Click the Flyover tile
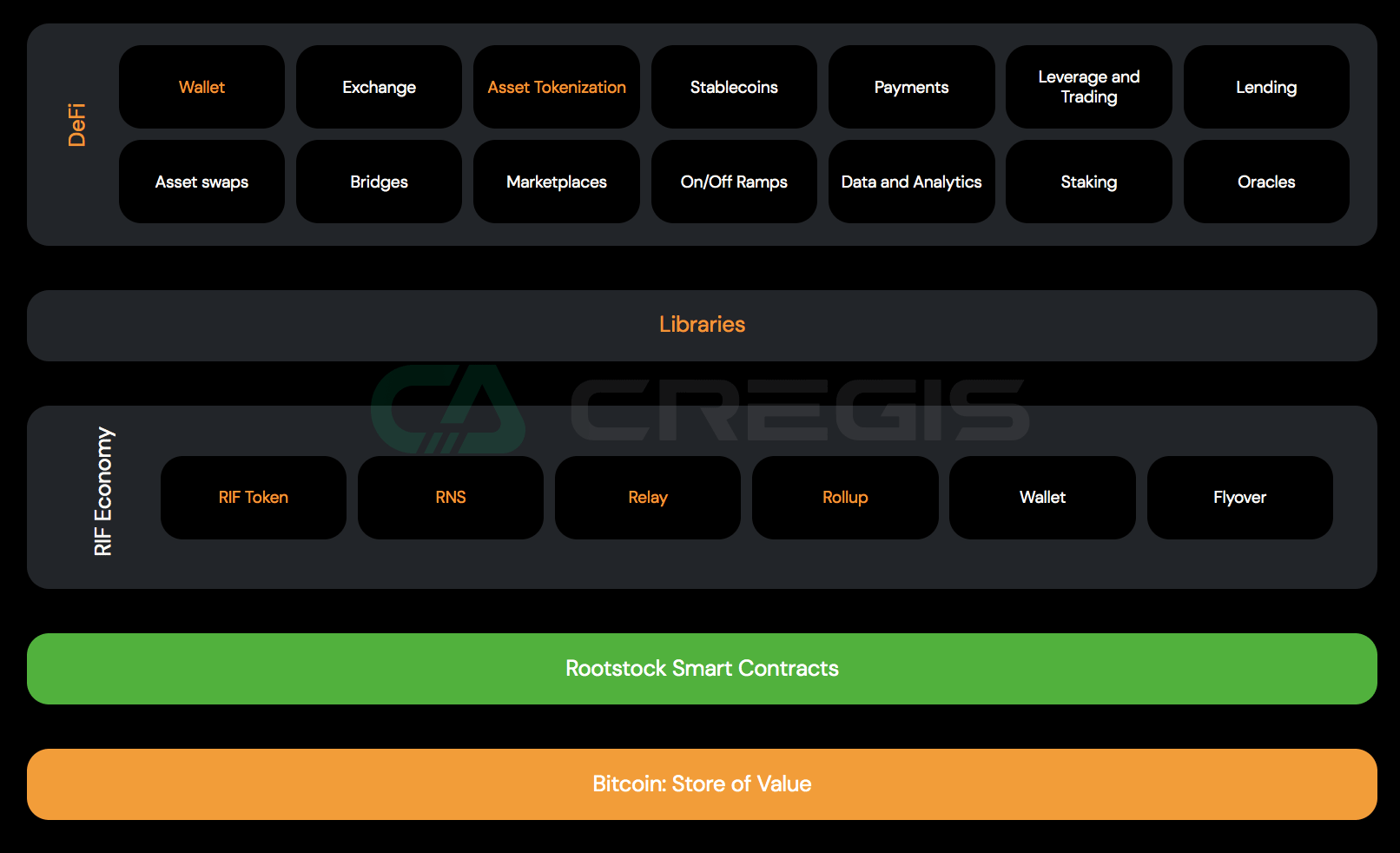 [1239, 498]
